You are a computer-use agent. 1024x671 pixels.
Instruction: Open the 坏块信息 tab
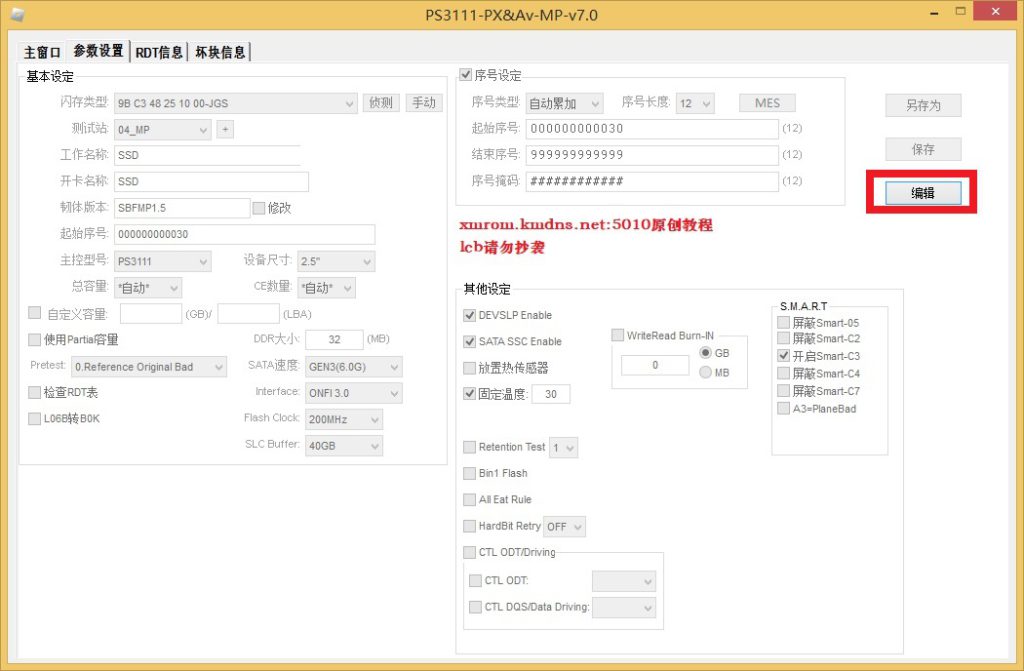pyautogui.click(x=220, y=52)
